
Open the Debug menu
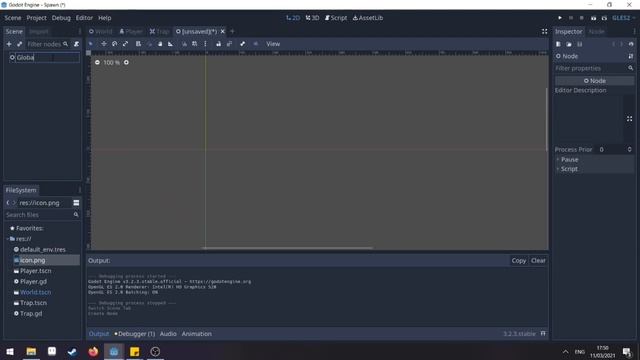(x=61, y=18)
